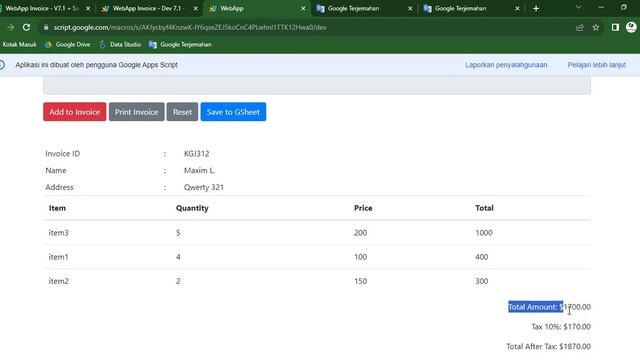
Task: Open the Google Terjemahan bookmark
Action: coord(180,44)
